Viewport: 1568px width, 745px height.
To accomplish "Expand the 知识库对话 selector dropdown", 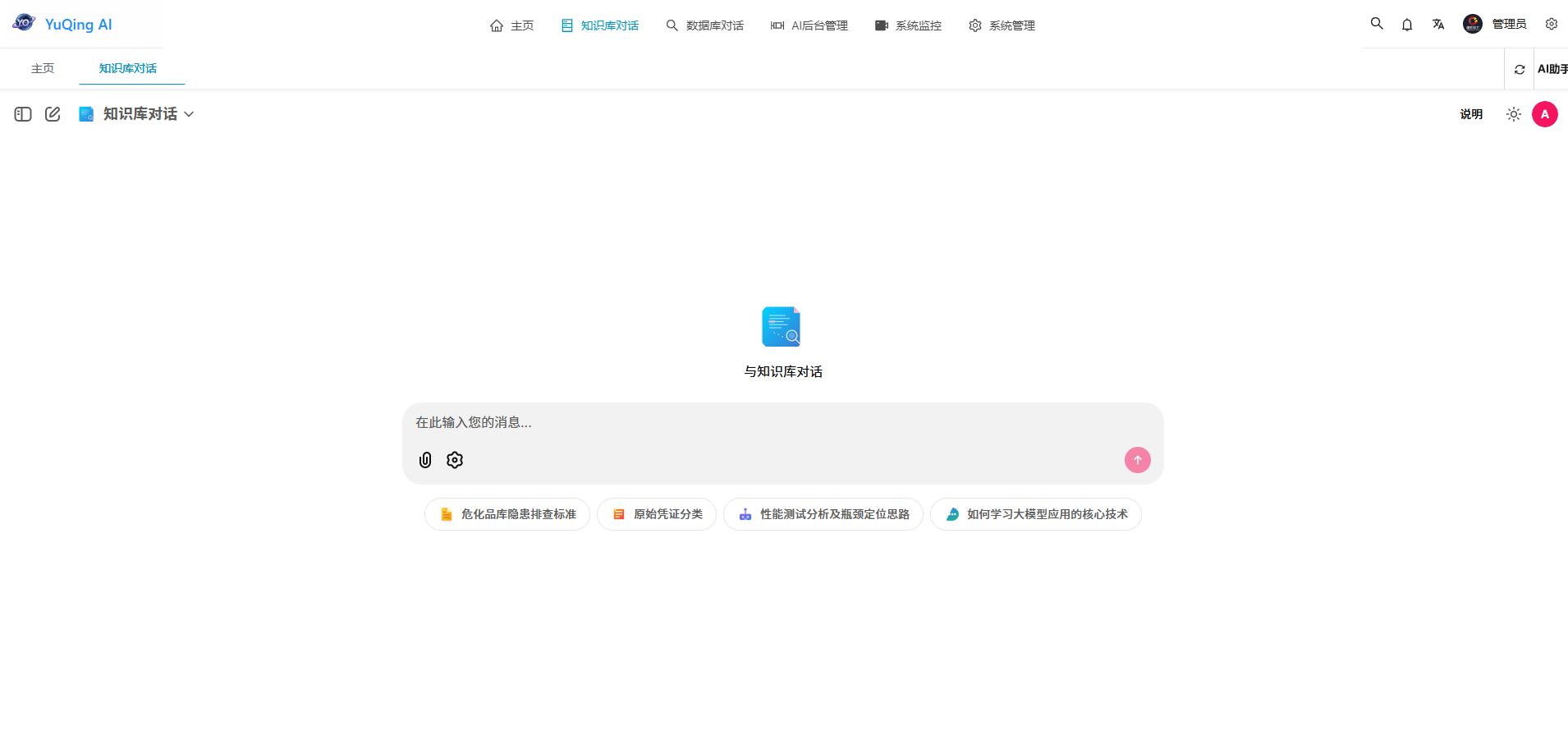I will pos(189,114).
